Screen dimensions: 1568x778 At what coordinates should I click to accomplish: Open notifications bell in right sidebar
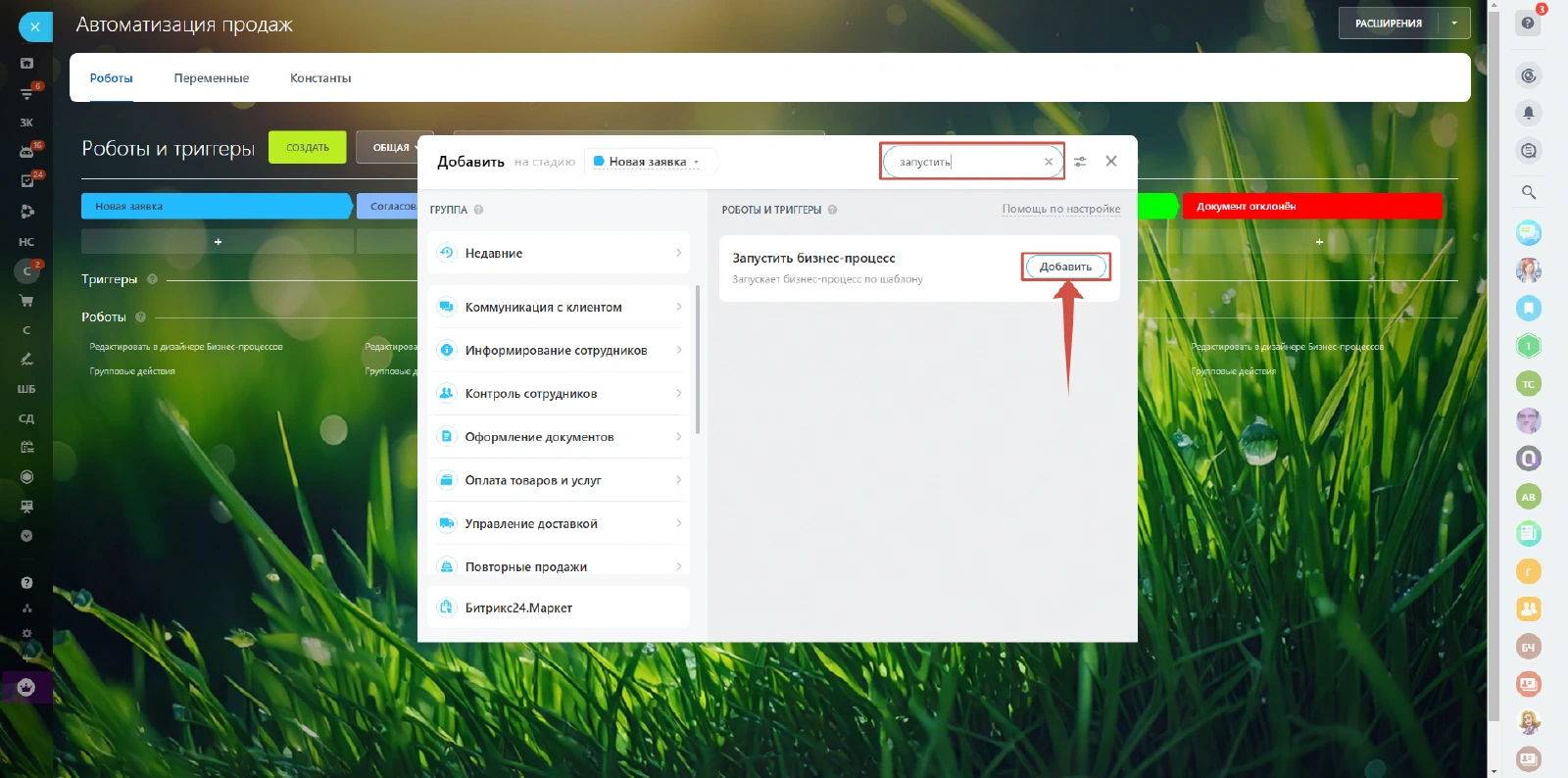1528,113
